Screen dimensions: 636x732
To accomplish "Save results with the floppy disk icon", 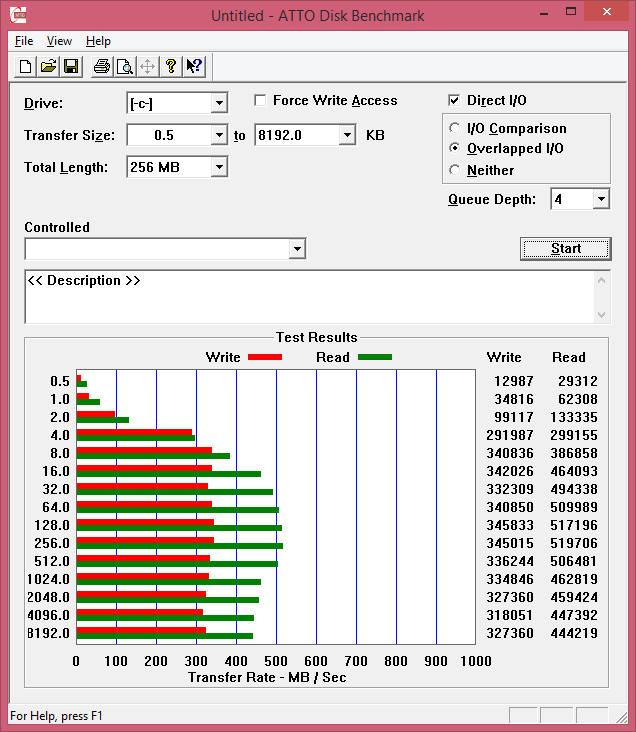I will 71,66.
